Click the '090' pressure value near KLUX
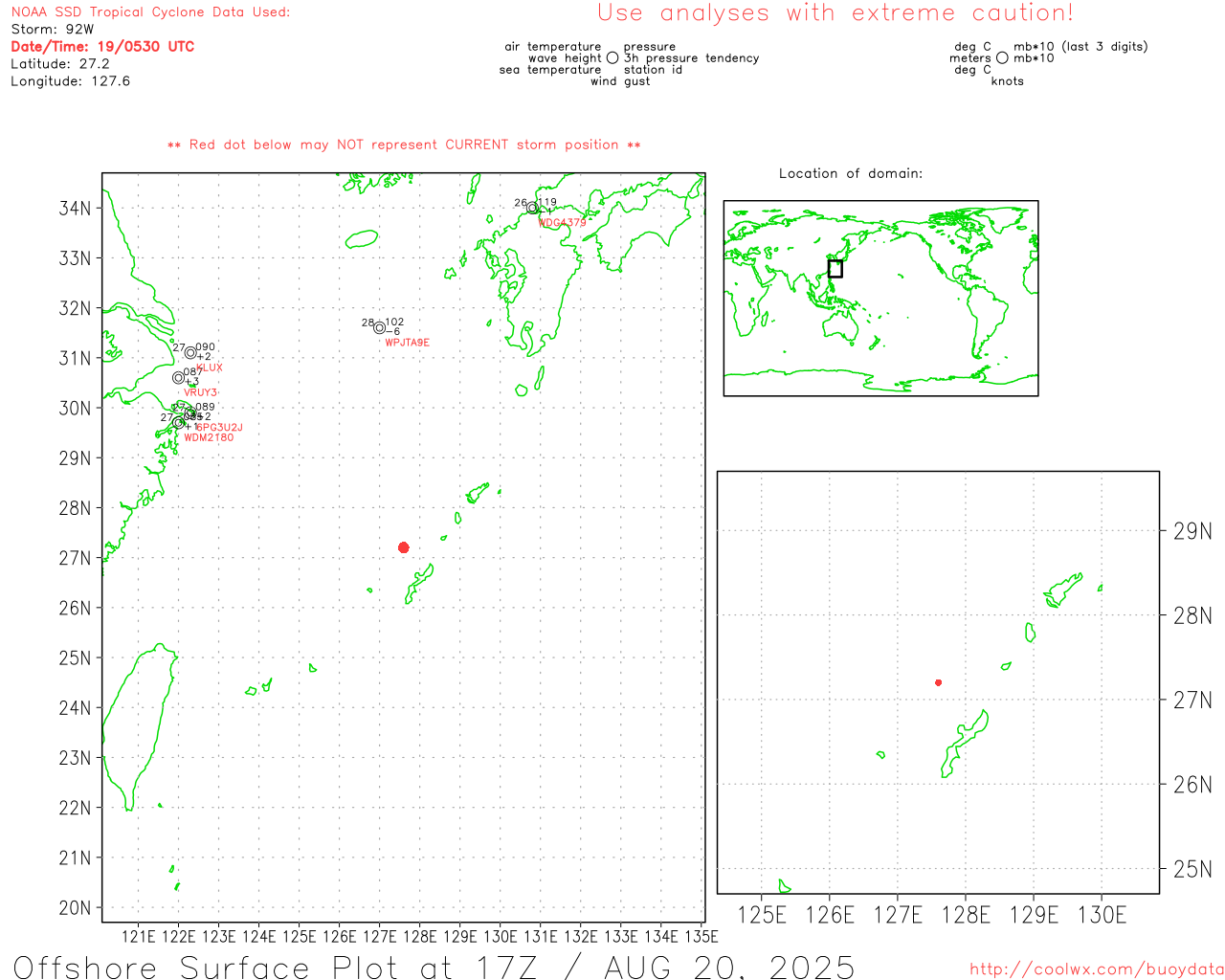1225x980 pixels. coord(206,347)
